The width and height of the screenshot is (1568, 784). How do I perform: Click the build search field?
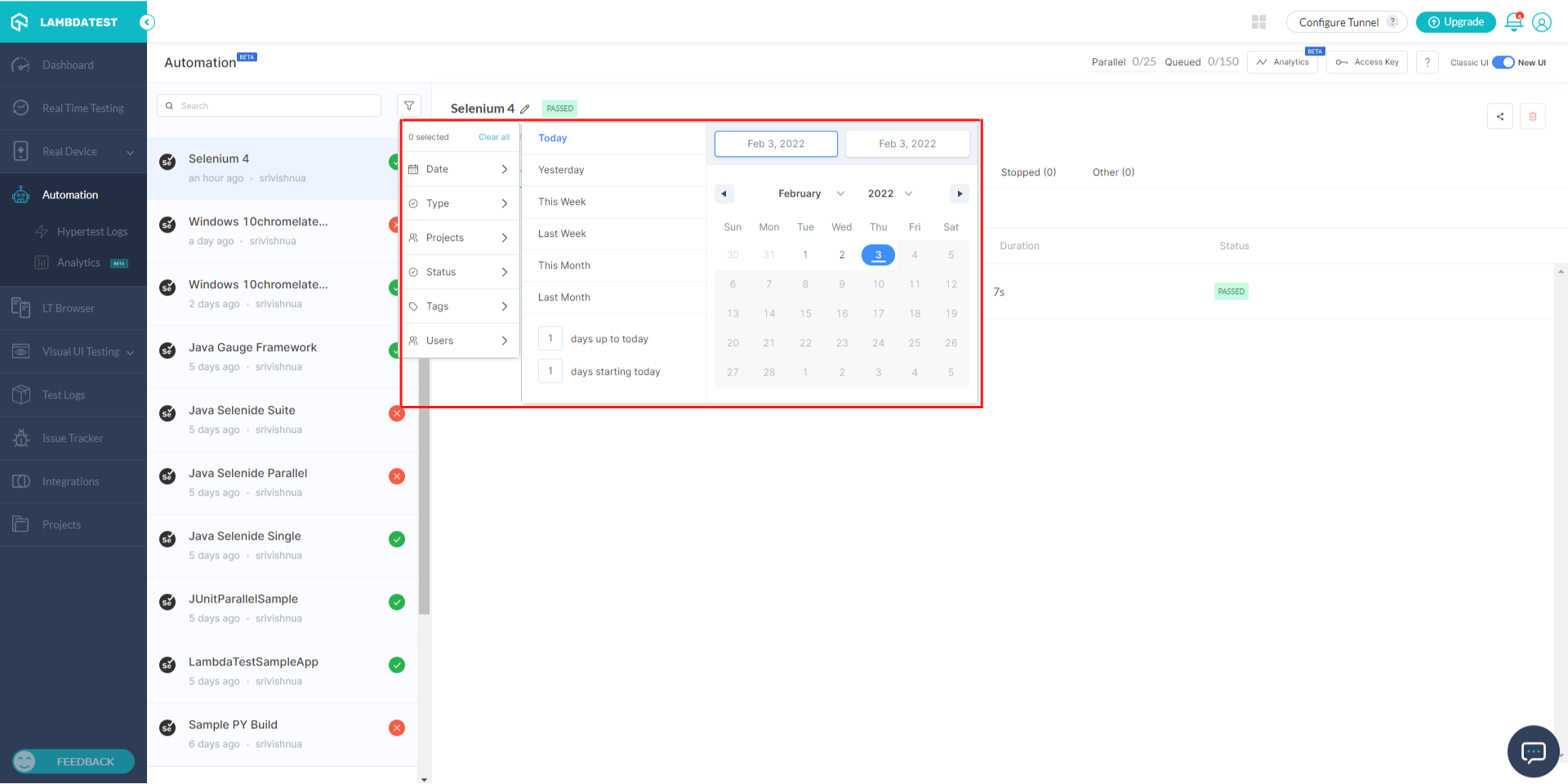(269, 105)
